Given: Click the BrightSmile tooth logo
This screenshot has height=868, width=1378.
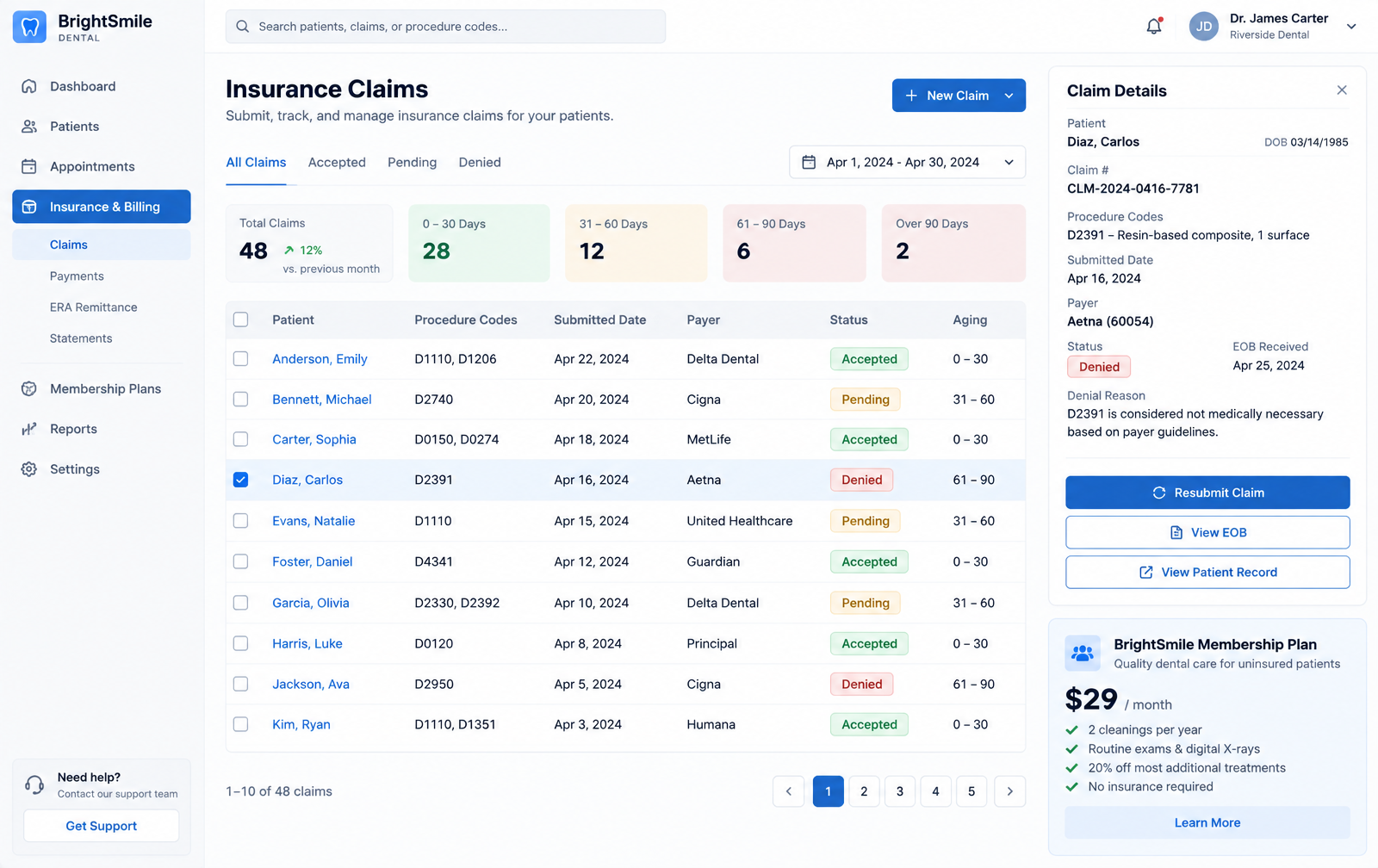Looking at the screenshot, I should point(30,27).
